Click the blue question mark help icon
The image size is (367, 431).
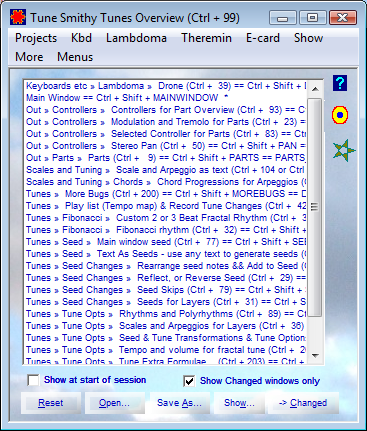click(x=340, y=83)
